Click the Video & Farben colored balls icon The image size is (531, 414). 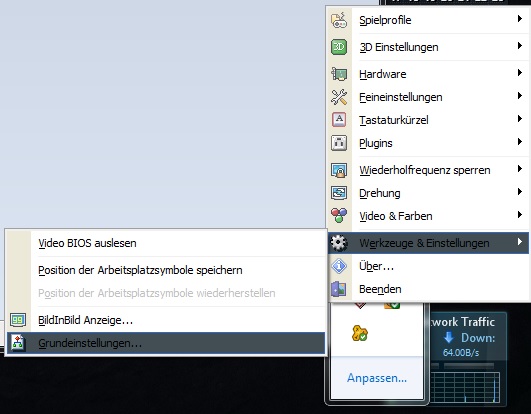coord(339,216)
